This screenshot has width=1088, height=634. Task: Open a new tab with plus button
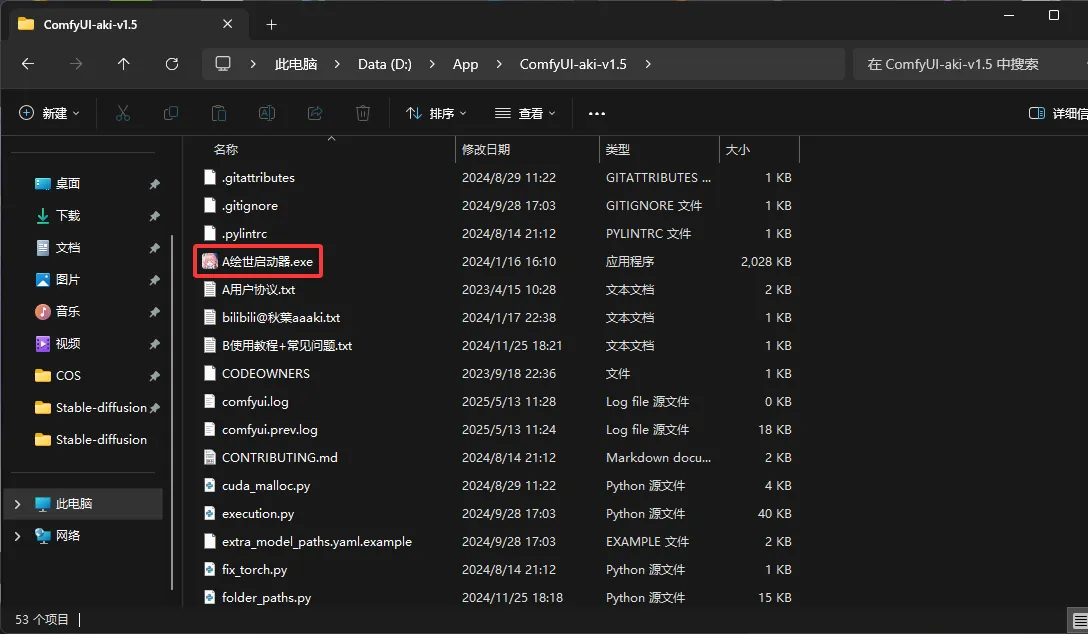tap(271, 24)
